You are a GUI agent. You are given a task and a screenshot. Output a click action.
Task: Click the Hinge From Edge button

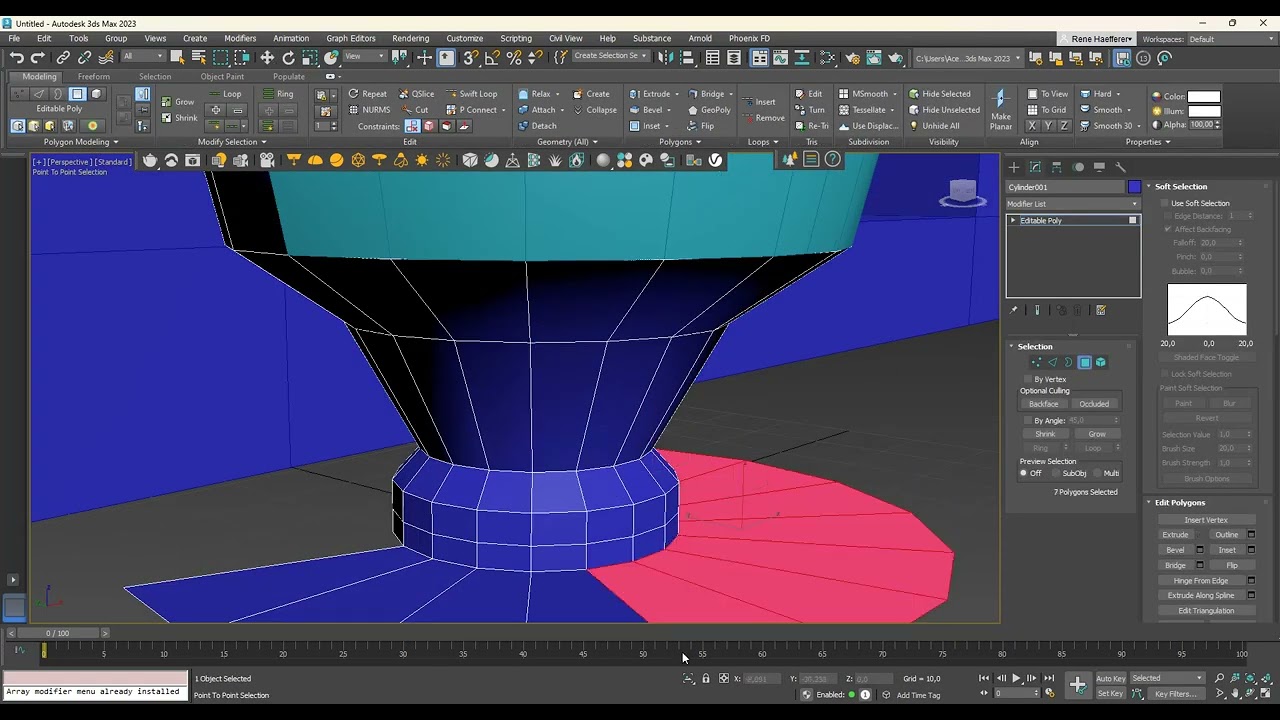pyautogui.click(x=1201, y=580)
